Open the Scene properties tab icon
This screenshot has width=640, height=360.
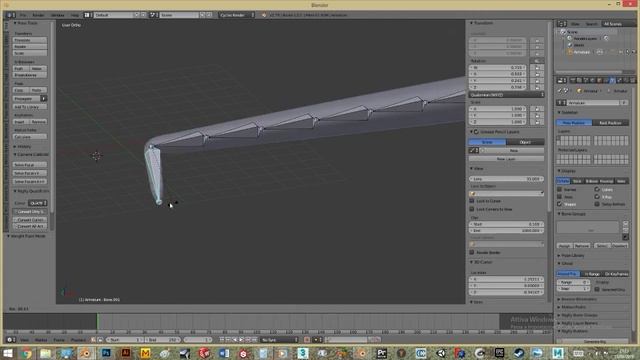pyautogui.click(x=586, y=80)
